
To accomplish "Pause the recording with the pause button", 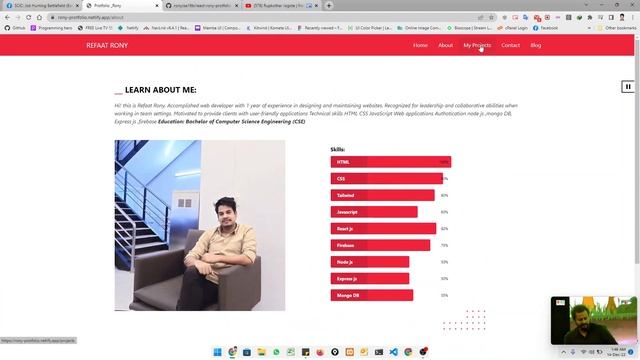I will (x=628, y=87).
